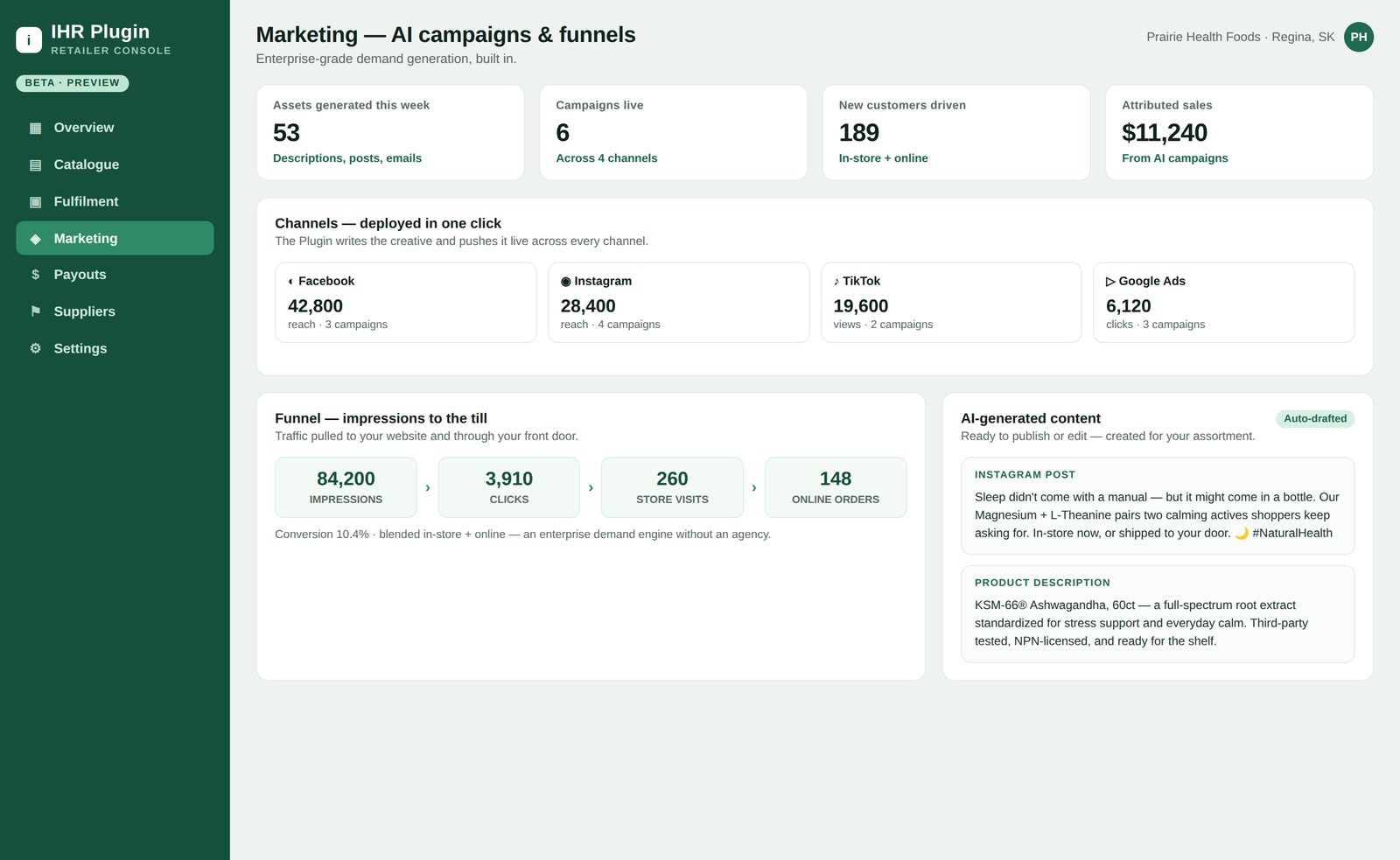The image size is (1400, 860).
Task: Click the BETA · PREVIEW badge
Action: point(73,83)
